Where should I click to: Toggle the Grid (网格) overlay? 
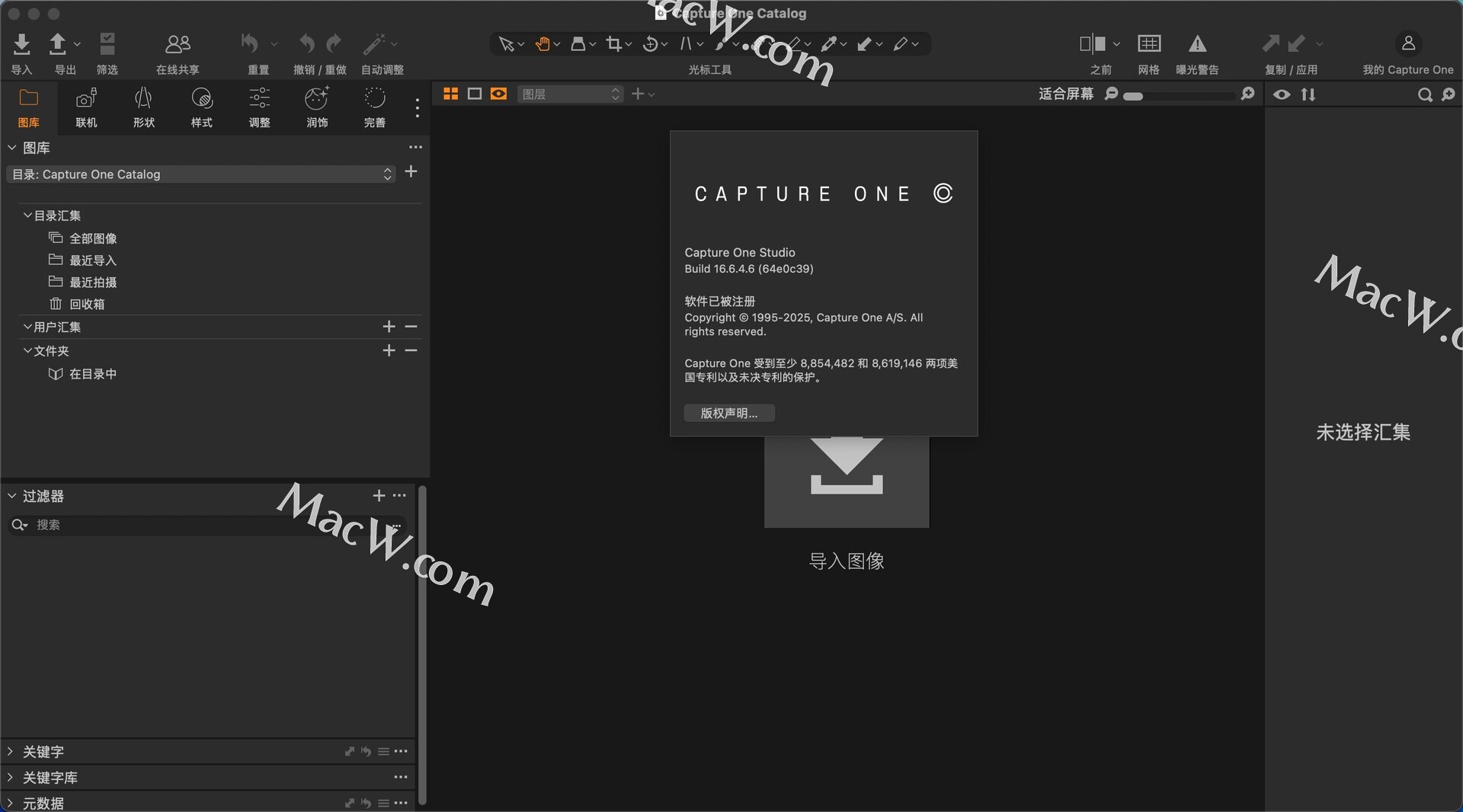click(x=1149, y=43)
